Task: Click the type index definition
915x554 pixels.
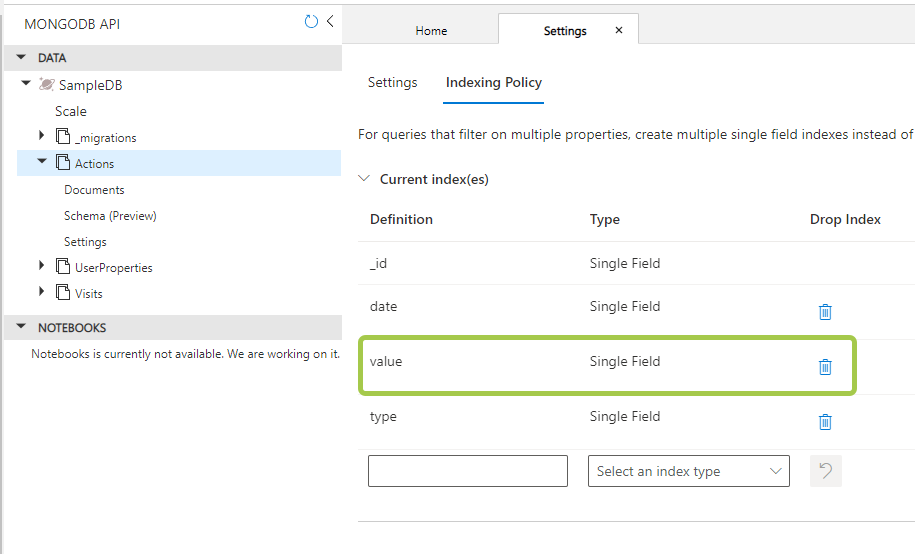Action: 383,417
